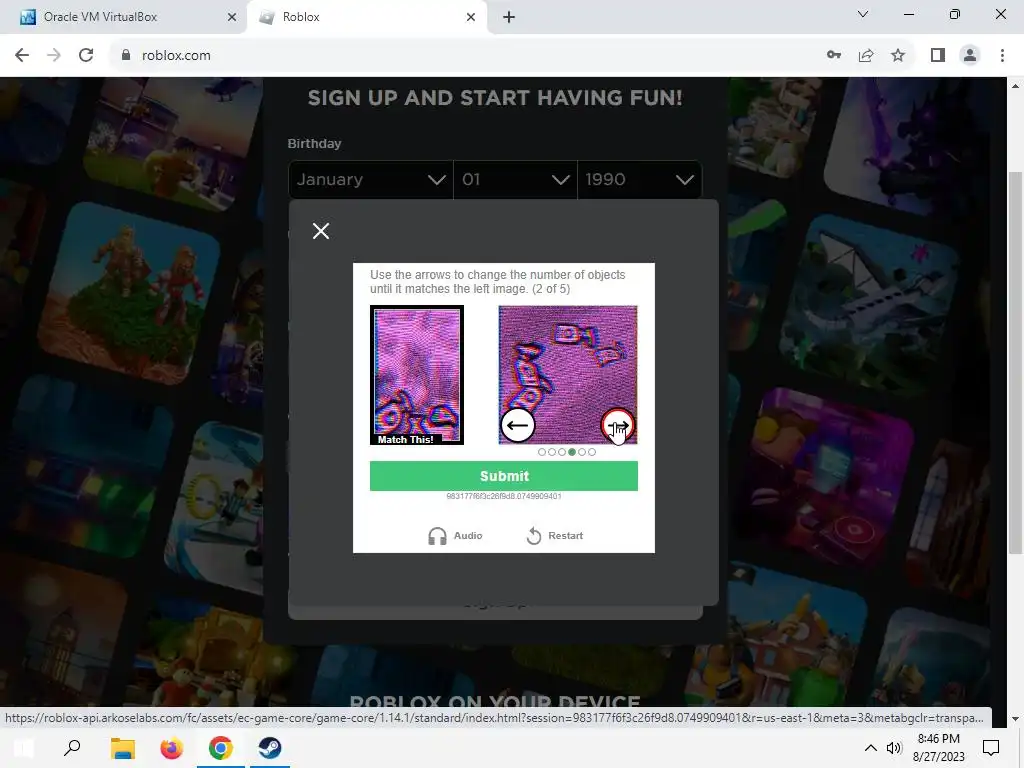Click the filled green progress dot
The width and height of the screenshot is (1024, 768).
coord(572,452)
